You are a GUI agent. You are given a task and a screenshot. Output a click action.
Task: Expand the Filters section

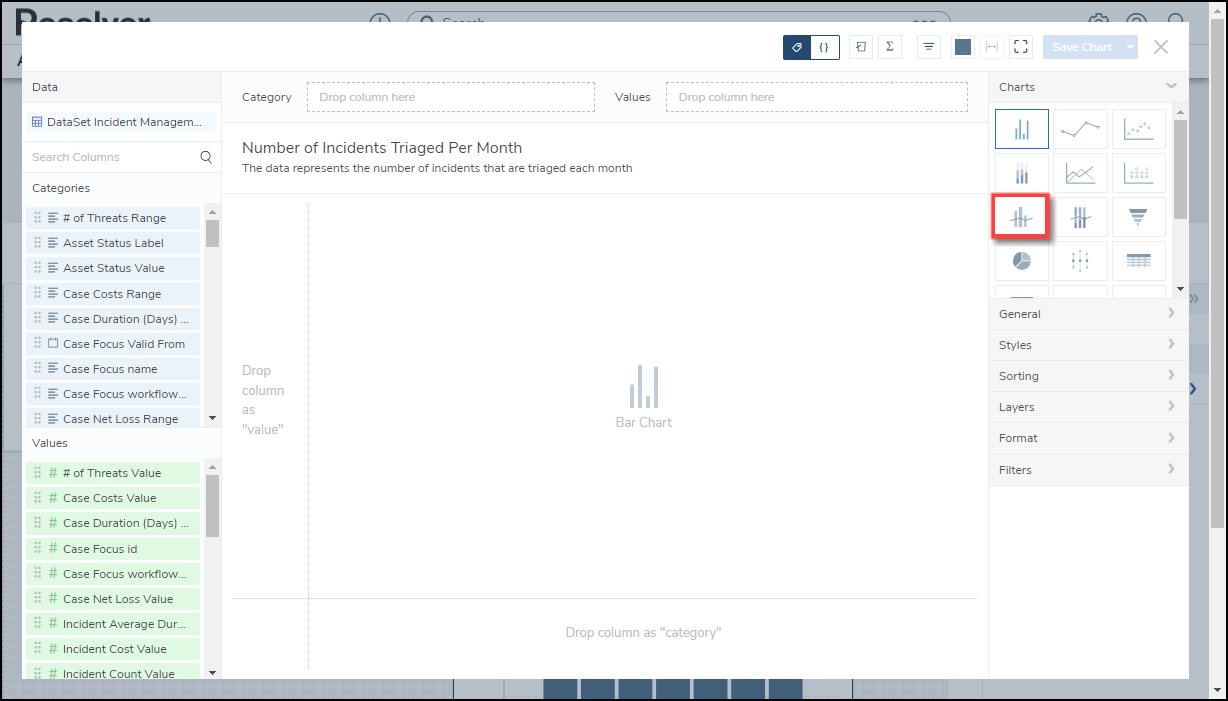click(1088, 470)
